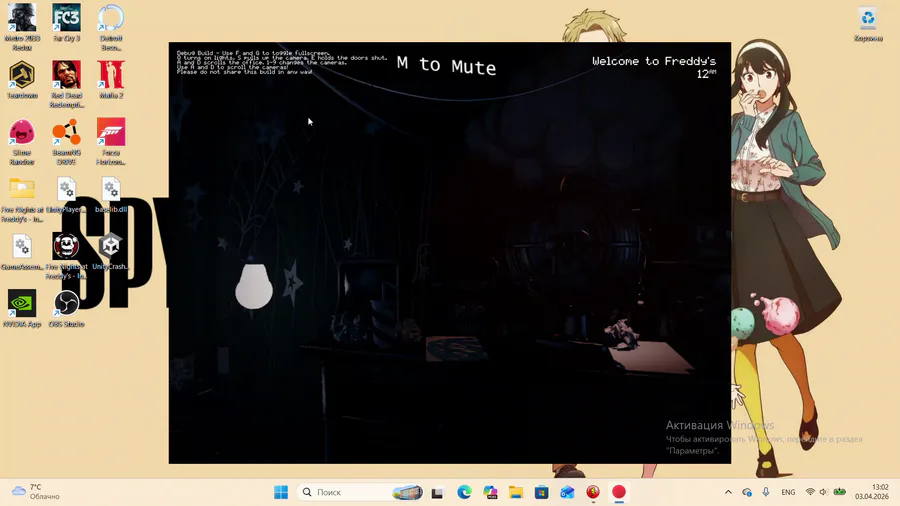The image size is (900, 506).
Task: Launch the Far Cry 3 shortcut
Action: (67, 23)
